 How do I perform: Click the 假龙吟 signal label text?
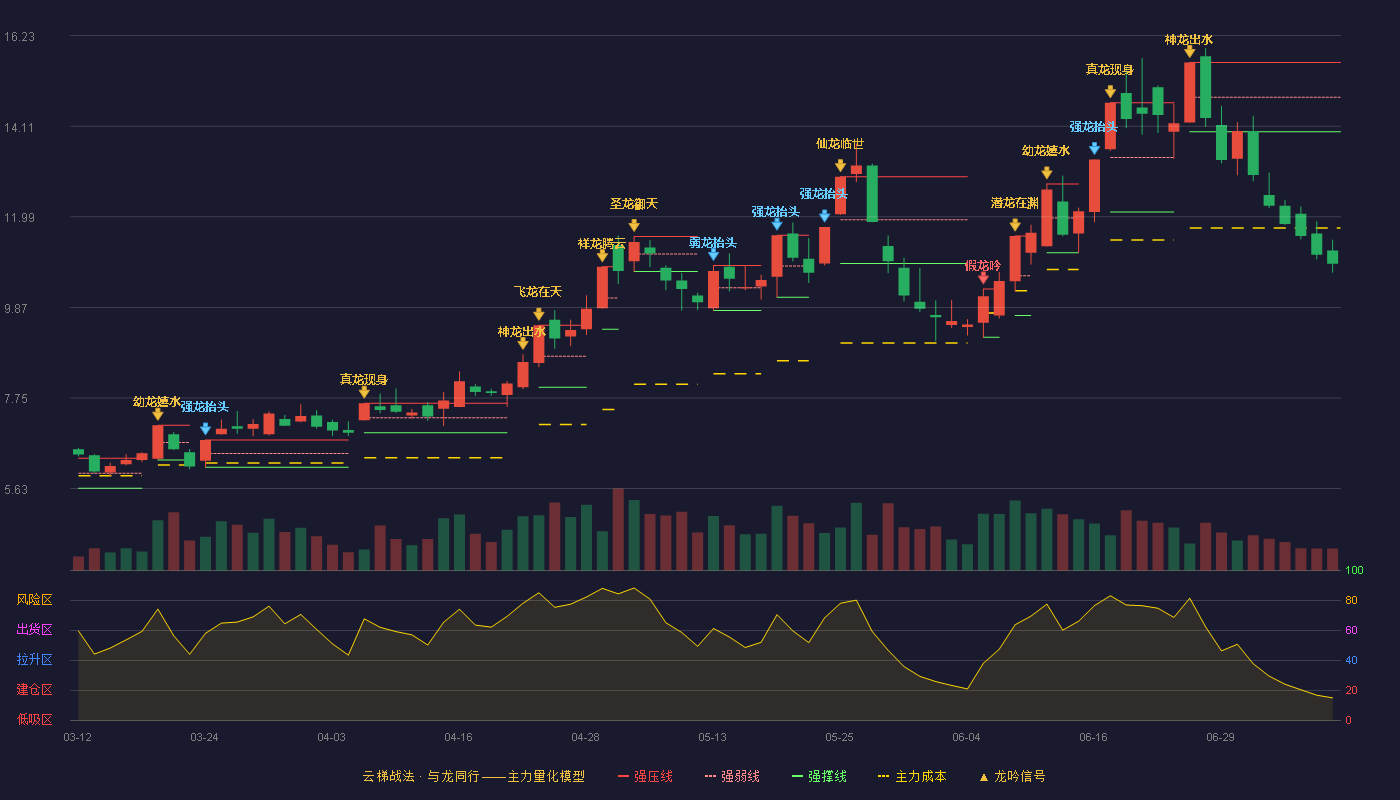[x=983, y=266]
